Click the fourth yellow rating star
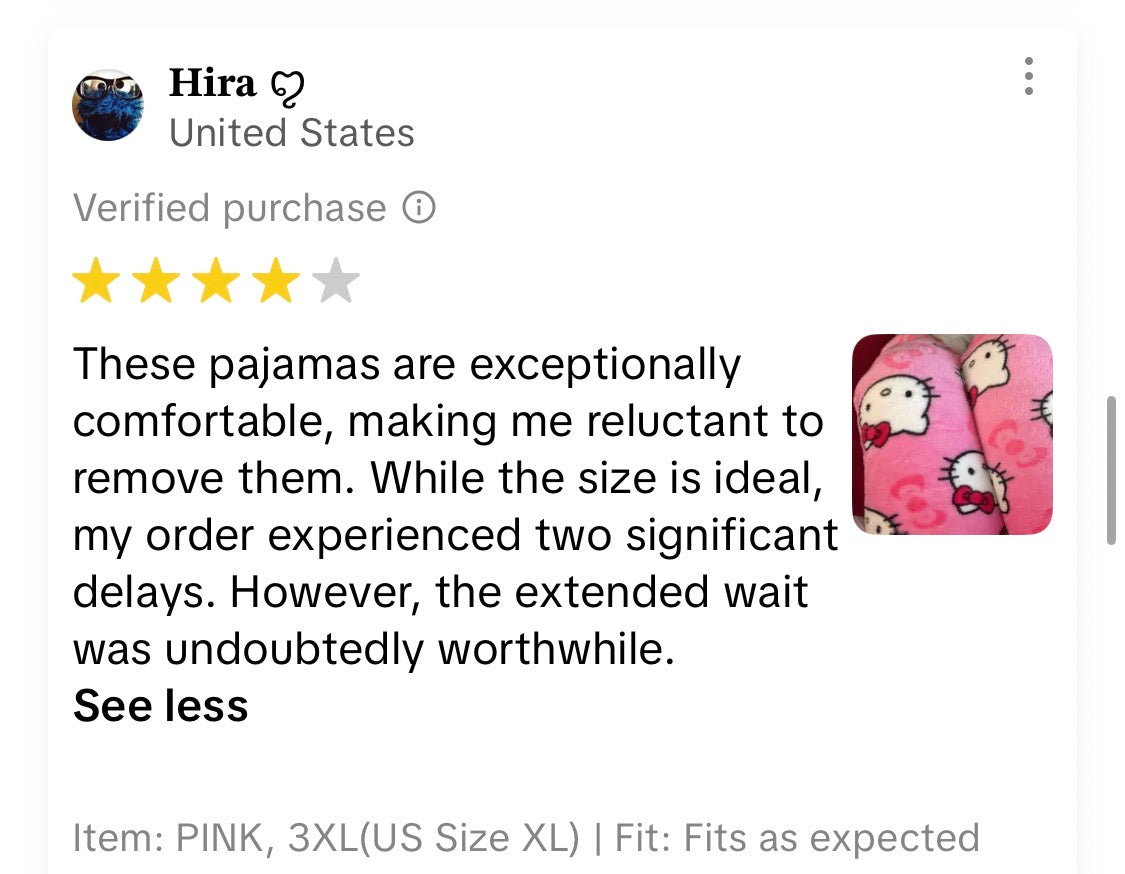1125x874 pixels. click(276, 282)
